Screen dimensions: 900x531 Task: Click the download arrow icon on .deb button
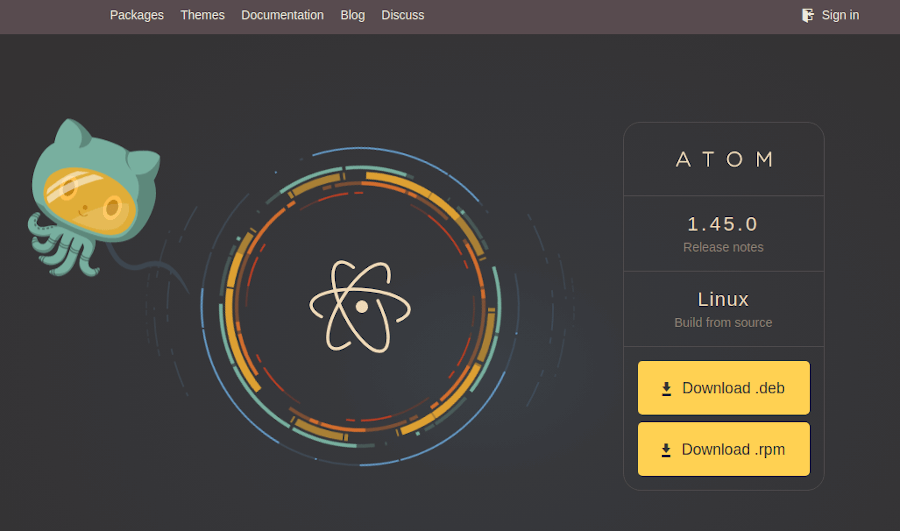coord(666,389)
